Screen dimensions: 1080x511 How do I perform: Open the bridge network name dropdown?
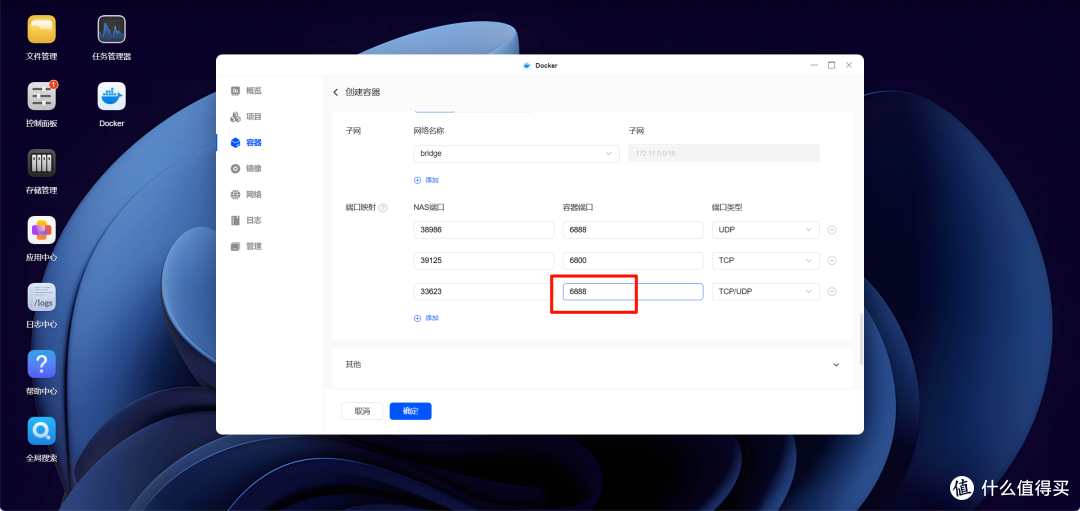pyautogui.click(x=517, y=154)
